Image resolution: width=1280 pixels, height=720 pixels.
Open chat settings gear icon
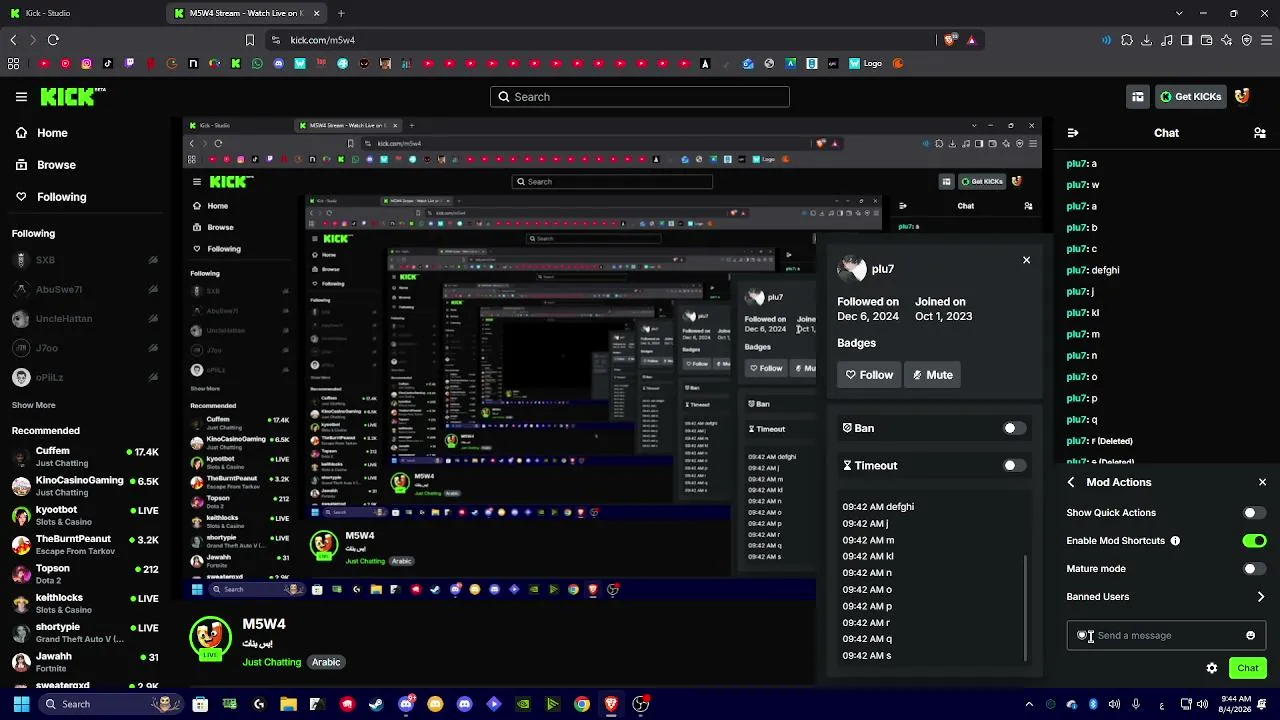tap(1212, 668)
